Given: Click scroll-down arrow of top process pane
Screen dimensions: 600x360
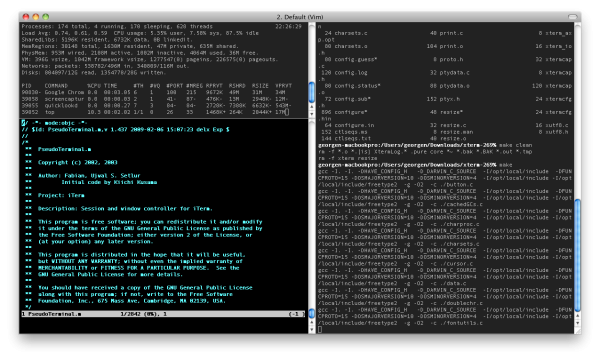Looking at the screenshot, I should click(x=311, y=113).
